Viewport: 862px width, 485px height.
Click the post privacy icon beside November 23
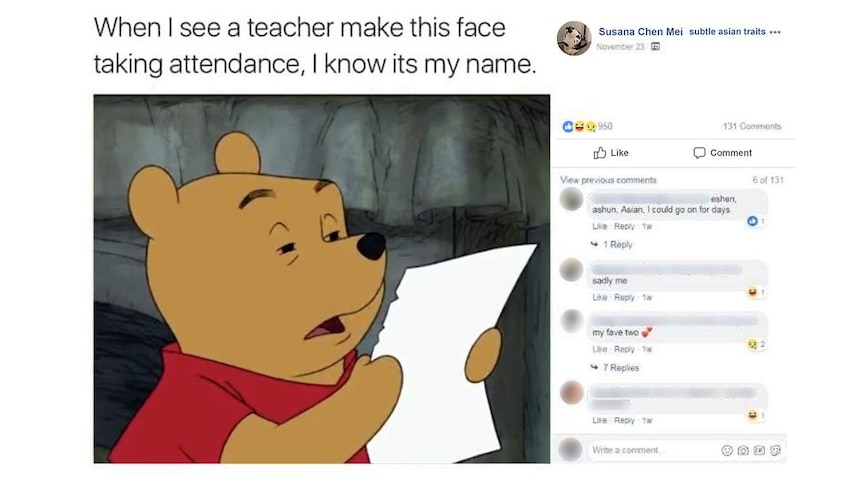[655, 47]
